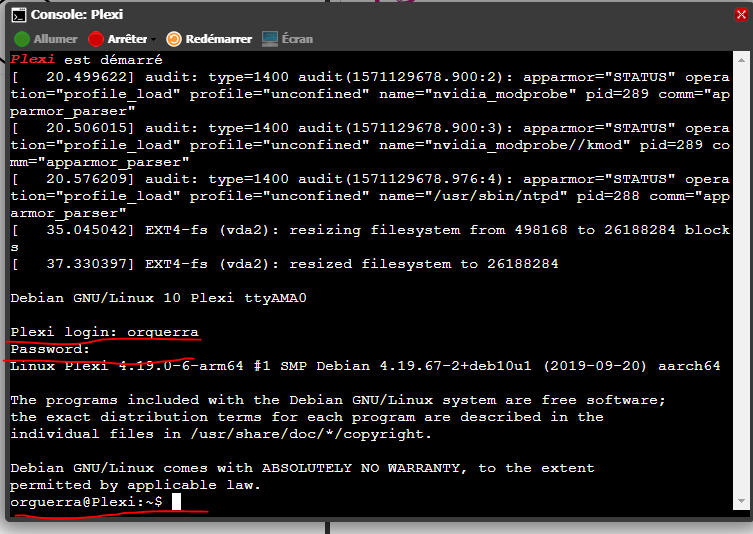
Task: Click the 'The programs included with the Debian' line
Action: pos(338,400)
